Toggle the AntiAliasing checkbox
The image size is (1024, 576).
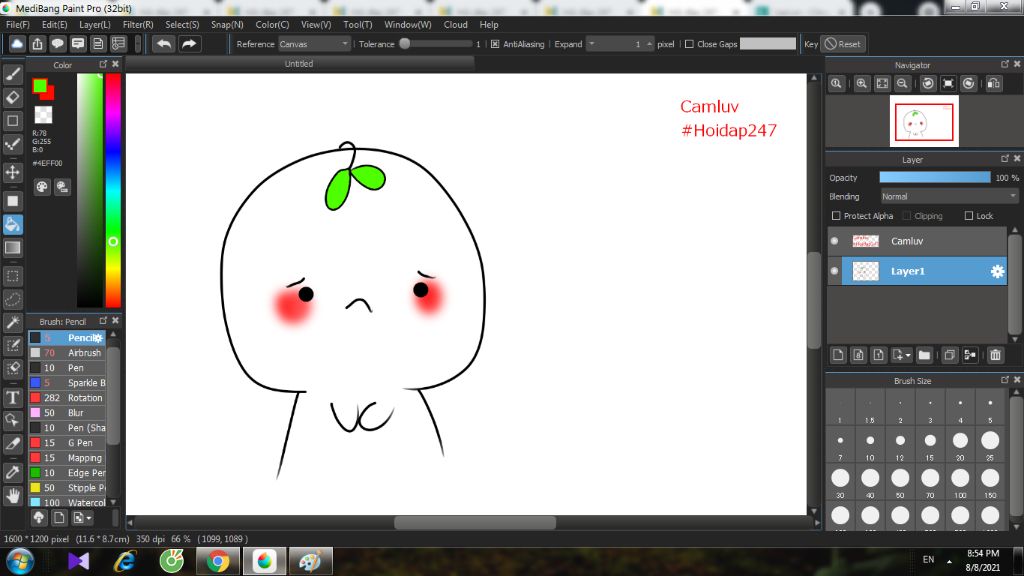point(495,44)
